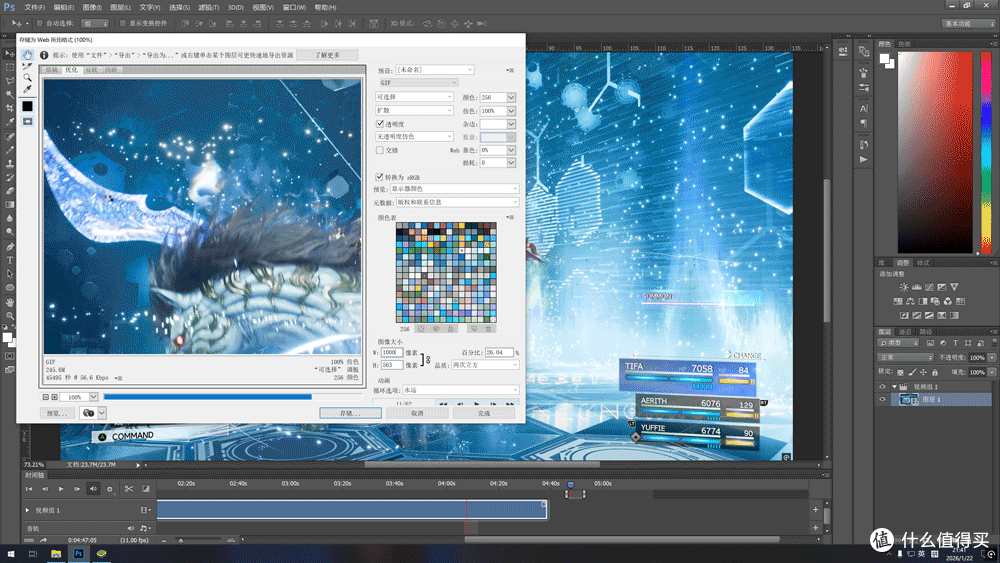Open the 循环选项 永远 dropdown

[460, 390]
